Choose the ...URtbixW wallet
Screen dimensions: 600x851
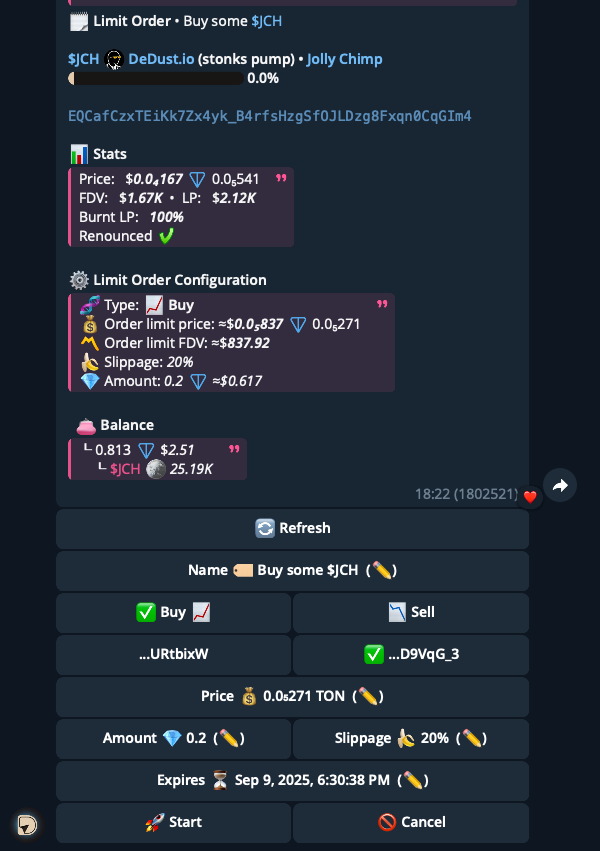pos(174,655)
